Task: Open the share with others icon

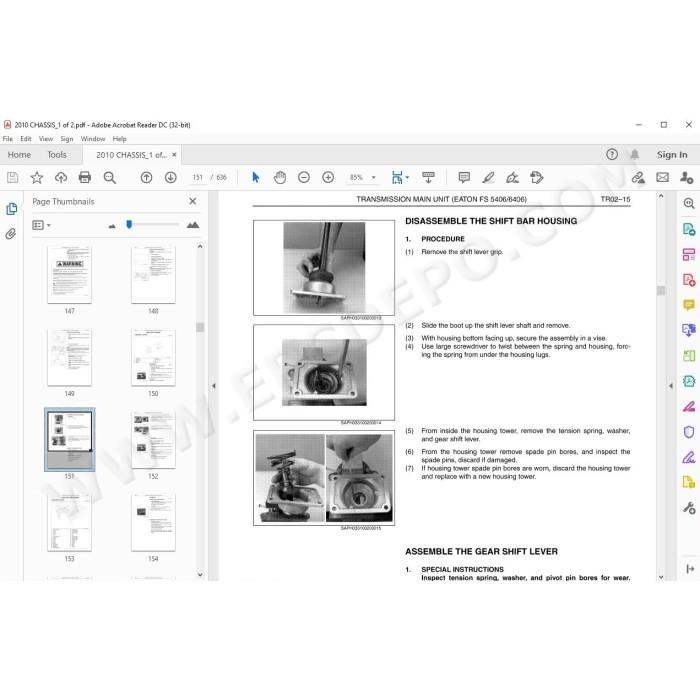Action: tap(687, 178)
